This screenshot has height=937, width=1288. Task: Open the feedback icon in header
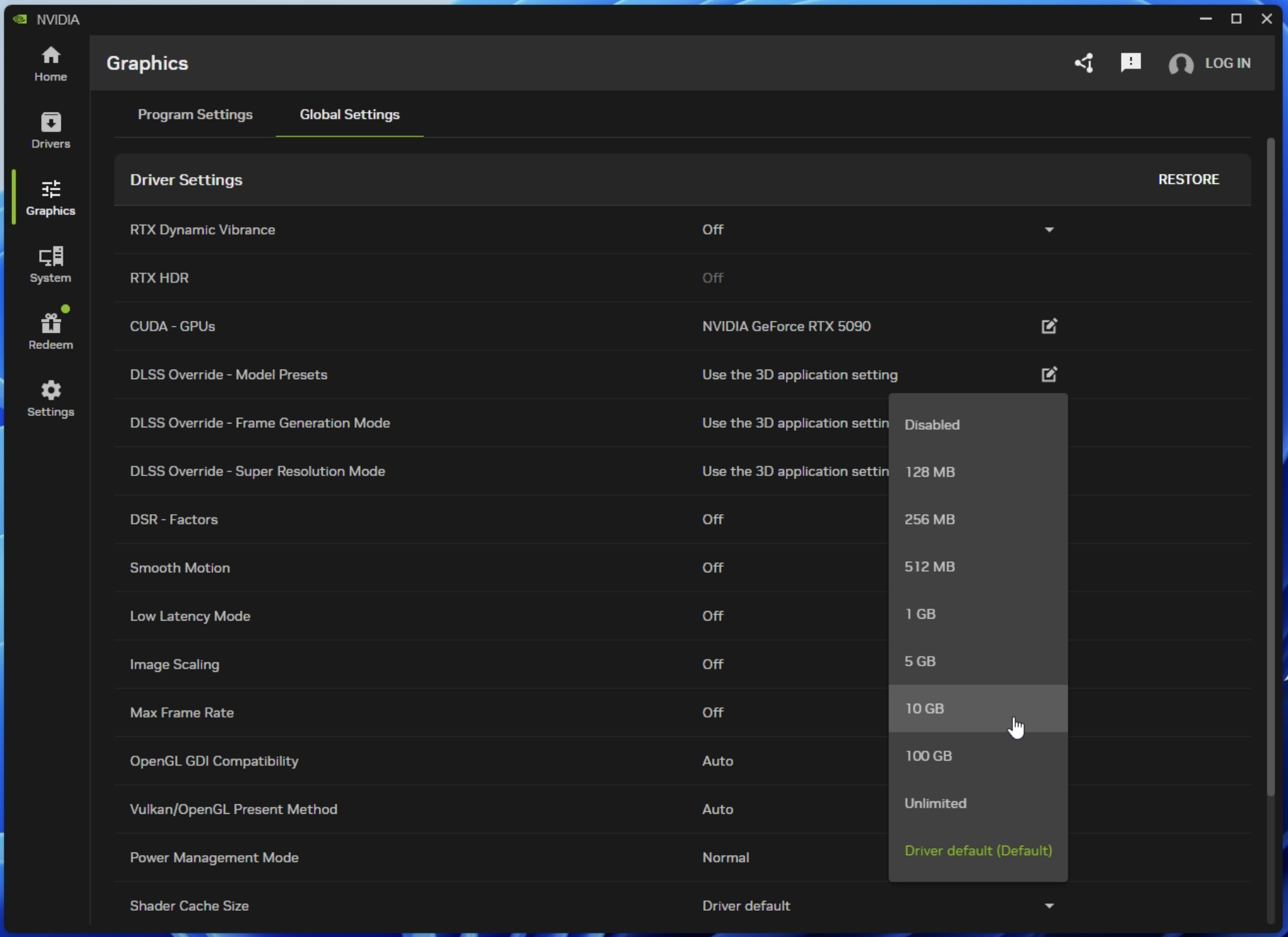(x=1130, y=63)
